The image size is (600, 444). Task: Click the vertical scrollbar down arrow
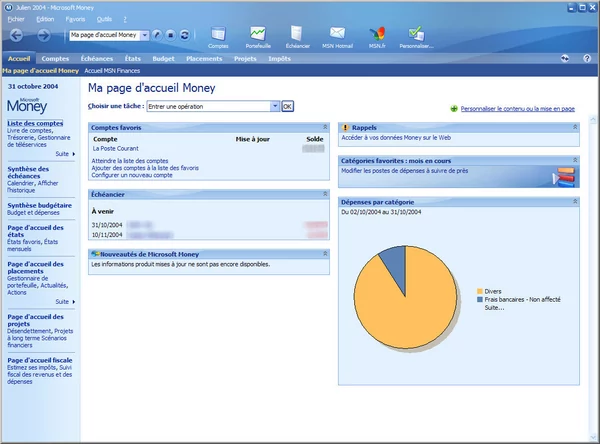pos(593,437)
